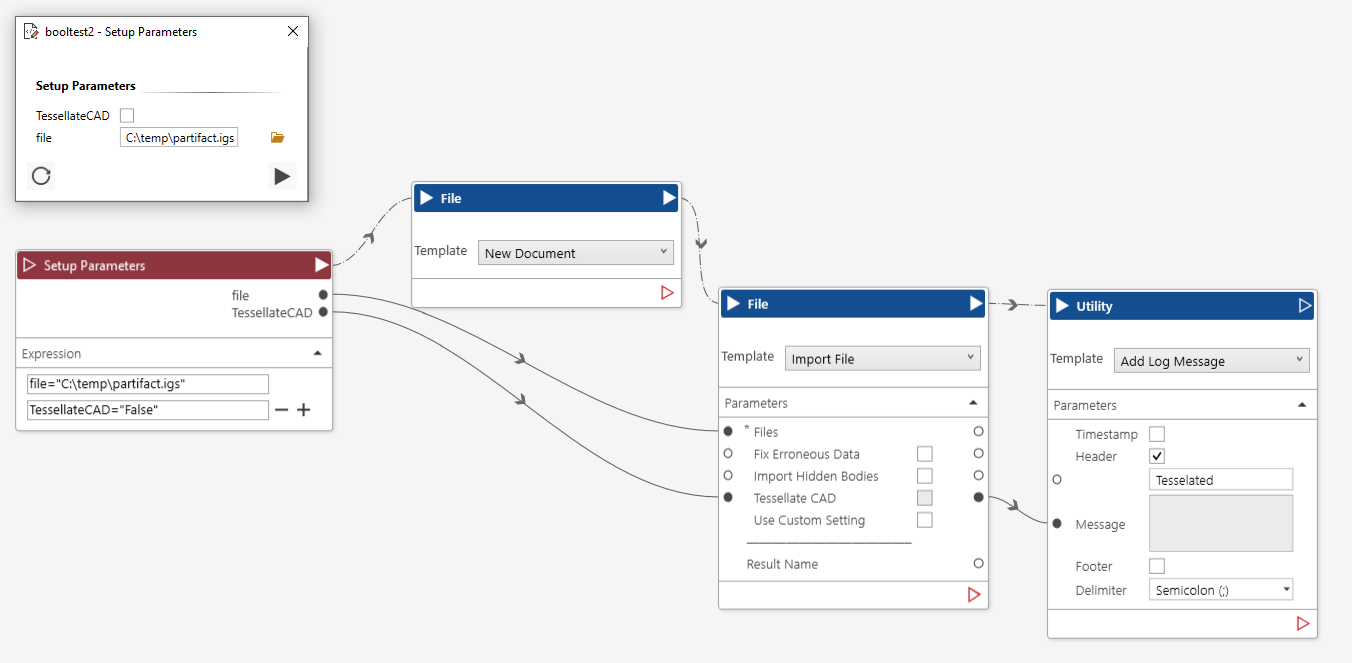Click the refresh icon in Setup Parameters dialog
Image resolution: width=1352 pixels, height=663 pixels.
(41, 176)
